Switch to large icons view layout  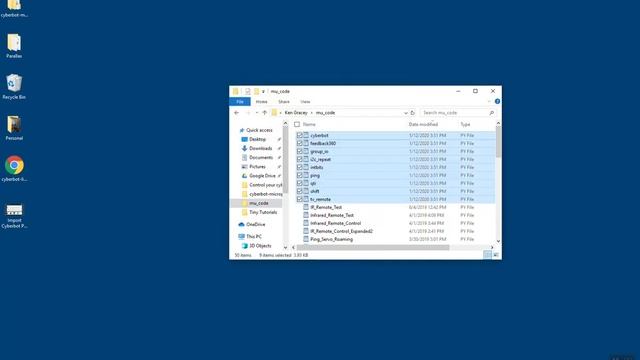(x=496, y=255)
